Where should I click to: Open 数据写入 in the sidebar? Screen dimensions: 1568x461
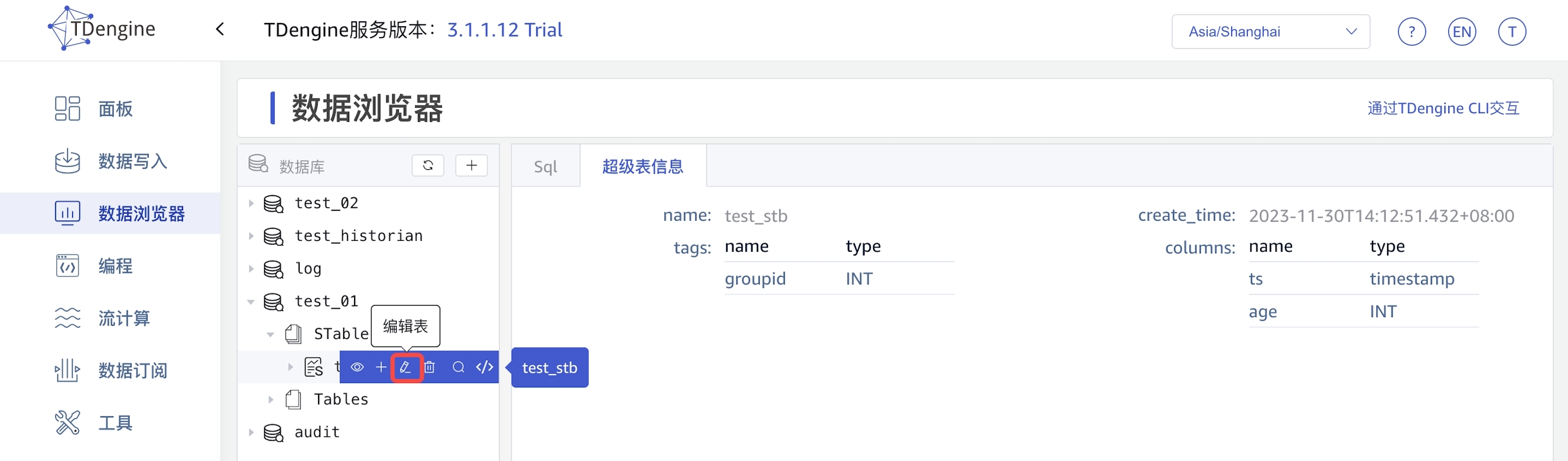pyautogui.click(x=132, y=161)
